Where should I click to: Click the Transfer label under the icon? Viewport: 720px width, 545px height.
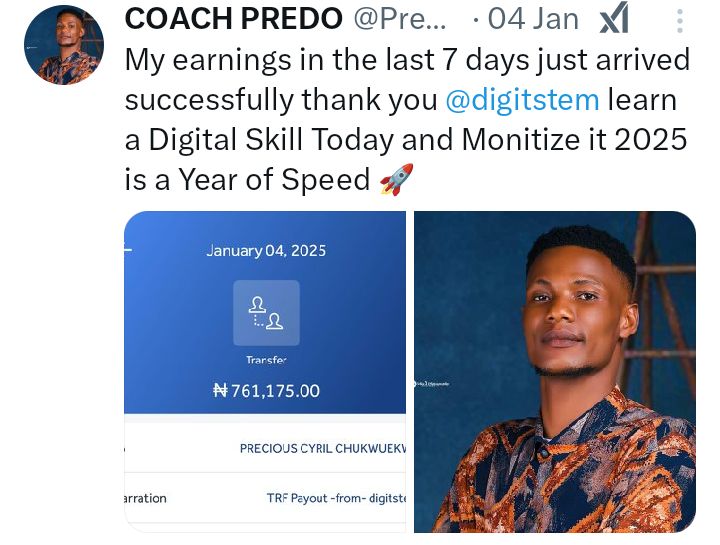(x=266, y=360)
